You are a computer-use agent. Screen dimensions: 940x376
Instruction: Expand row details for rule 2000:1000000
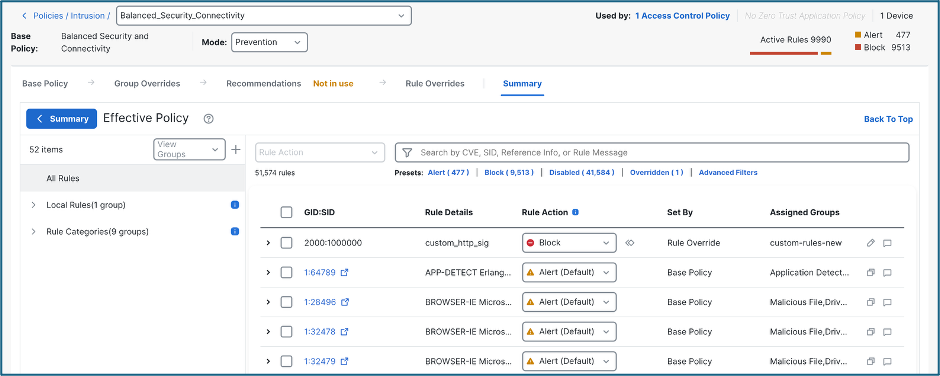268,243
